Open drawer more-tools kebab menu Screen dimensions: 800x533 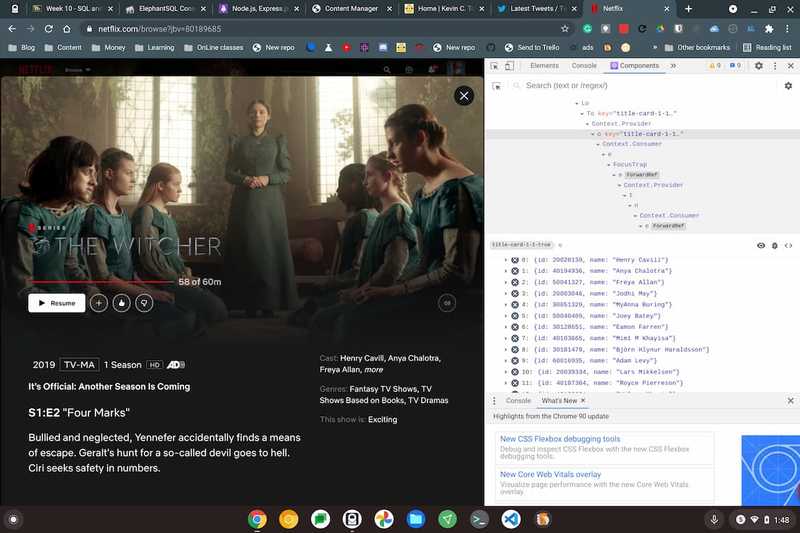tap(494, 401)
